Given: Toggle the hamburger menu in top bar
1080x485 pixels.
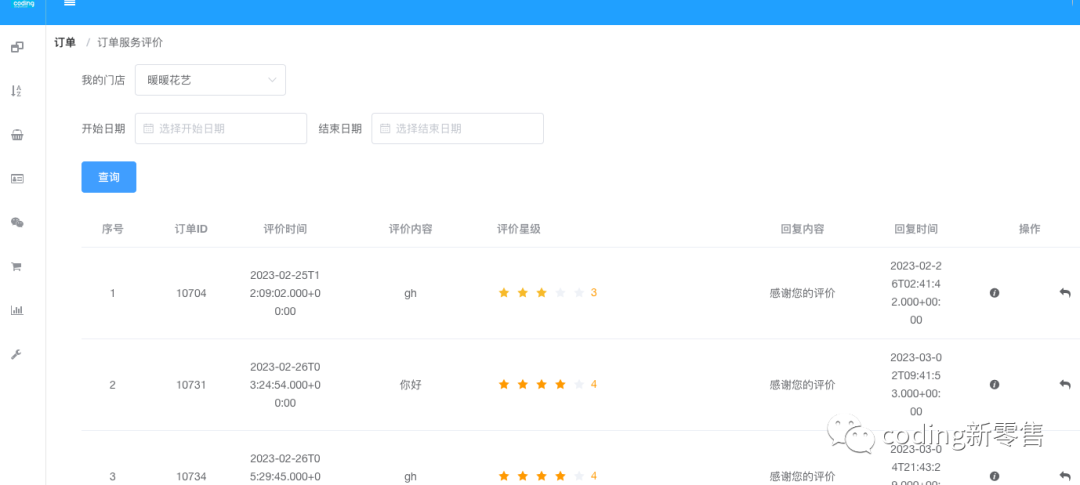Looking at the screenshot, I should pyautogui.click(x=69, y=3).
